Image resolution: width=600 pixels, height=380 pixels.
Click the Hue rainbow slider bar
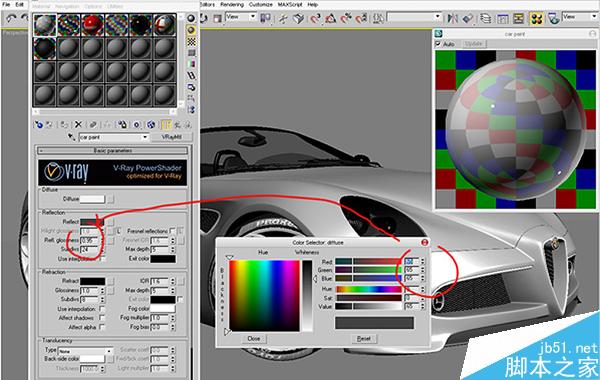click(369, 289)
